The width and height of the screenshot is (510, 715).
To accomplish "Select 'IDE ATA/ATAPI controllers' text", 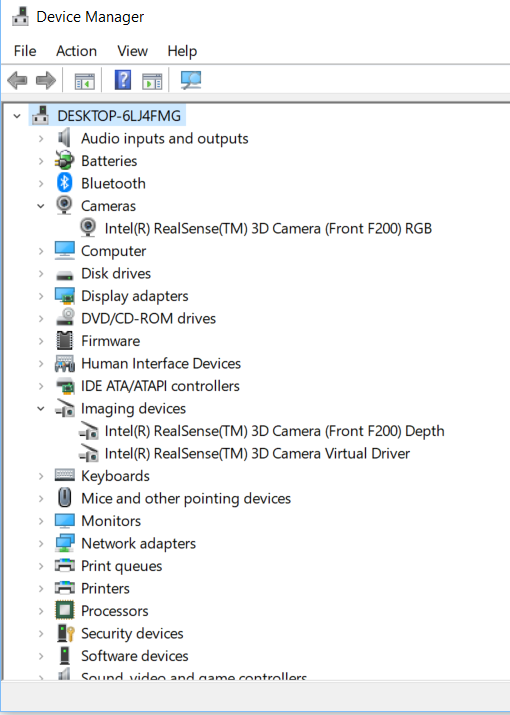I will point(160,386).
